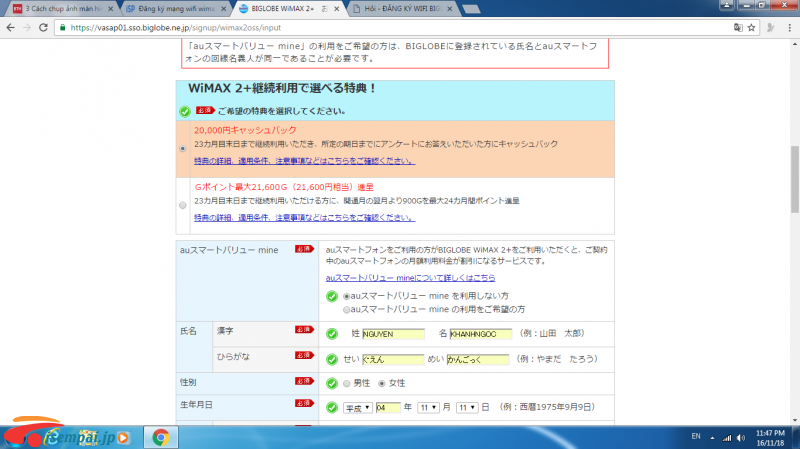800x449 pixels.
Task: Click the secure padlock icon in address bar
Action: 62,28
